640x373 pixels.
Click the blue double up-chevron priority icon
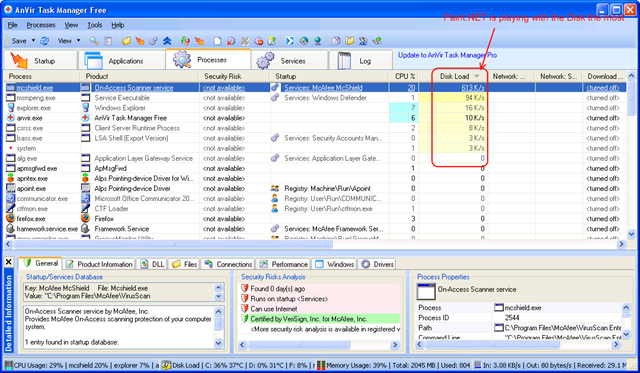click(x=167, y=41)
